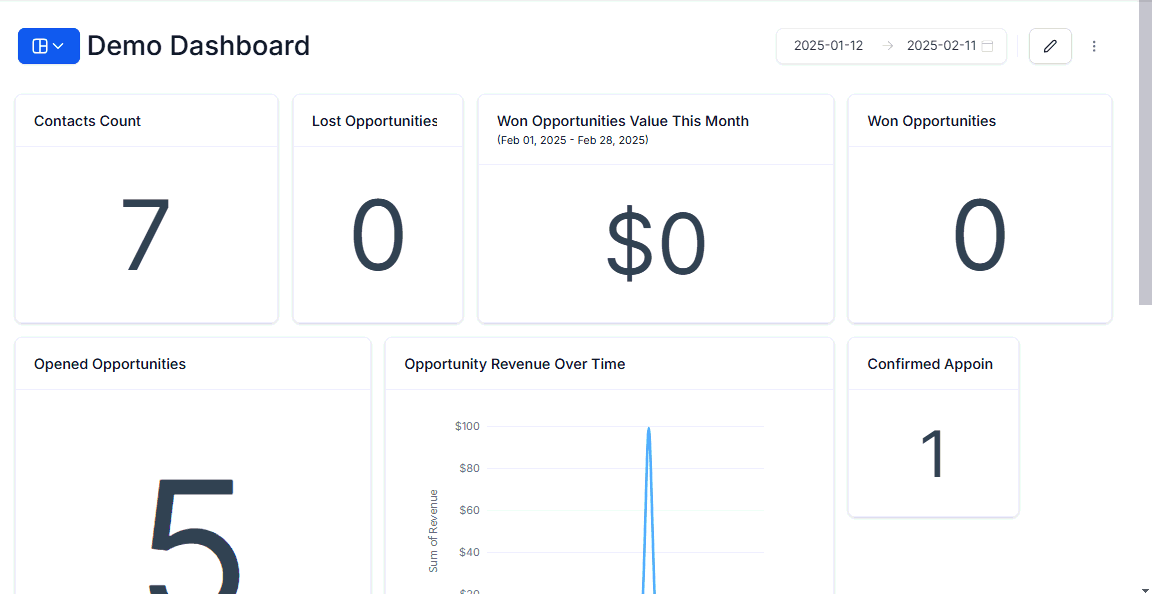Click the pencil edit dashboard icon
Screen dimensions: 1152x594
click(1050, 46)
